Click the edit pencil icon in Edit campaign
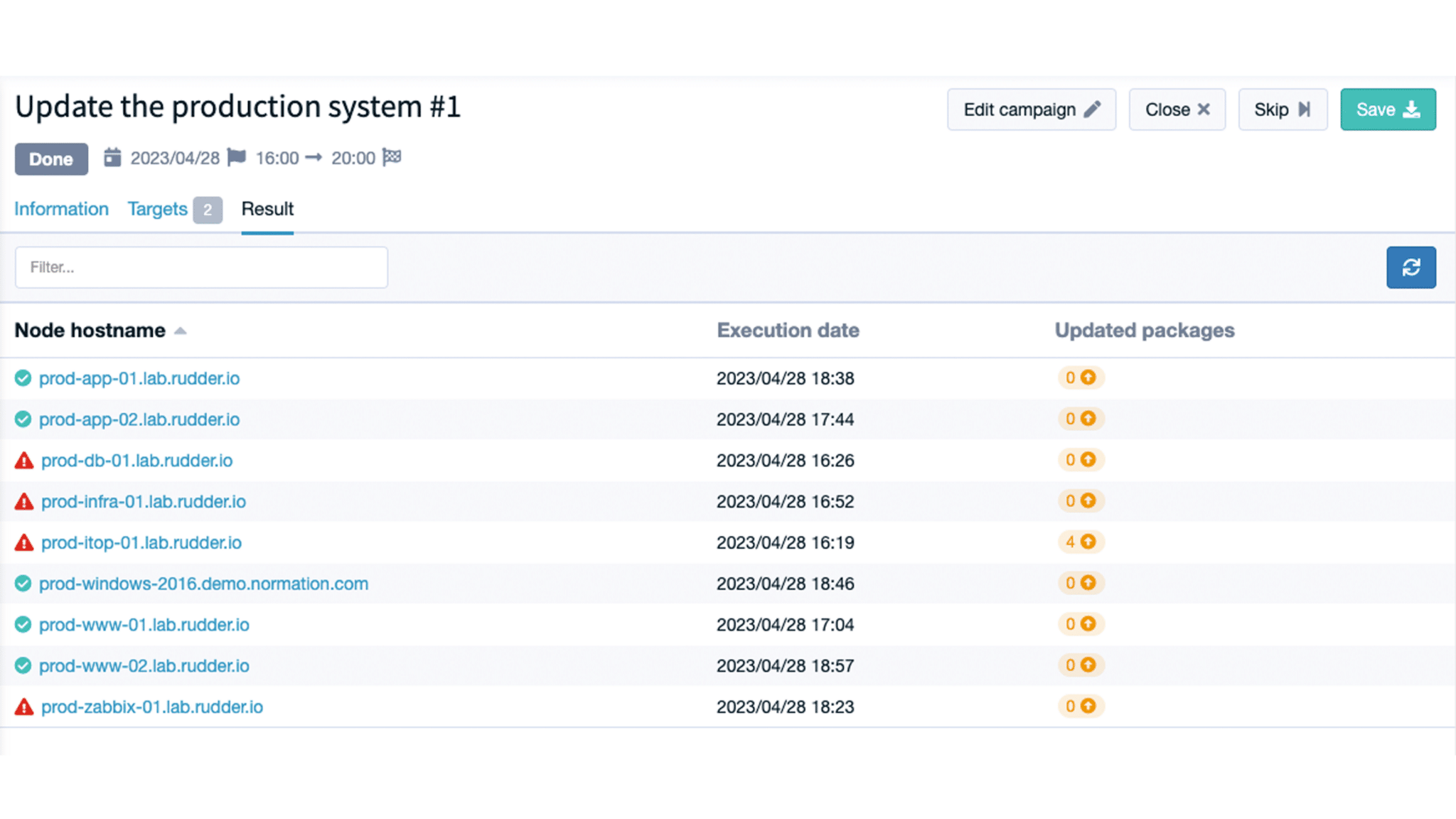The height and width of the screenshot is (819, 1456). (x=1092, y=109)
